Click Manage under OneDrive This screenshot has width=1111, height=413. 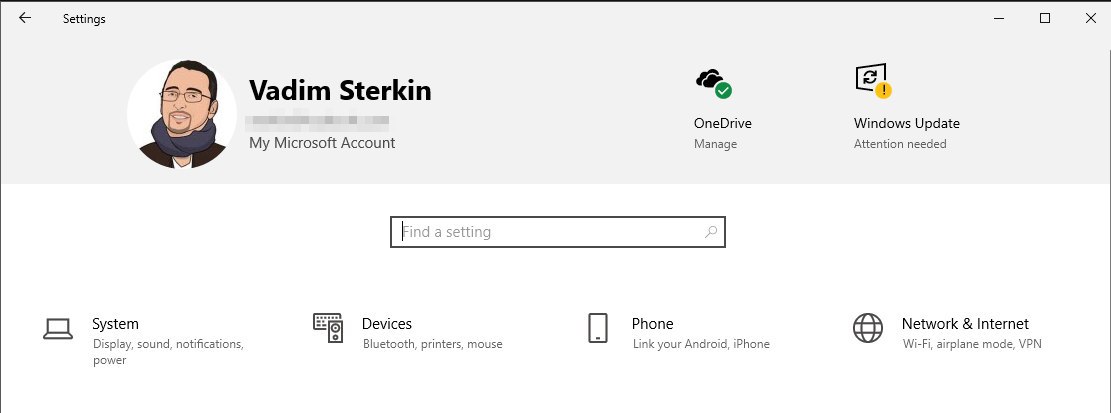(x=715, y=144)
